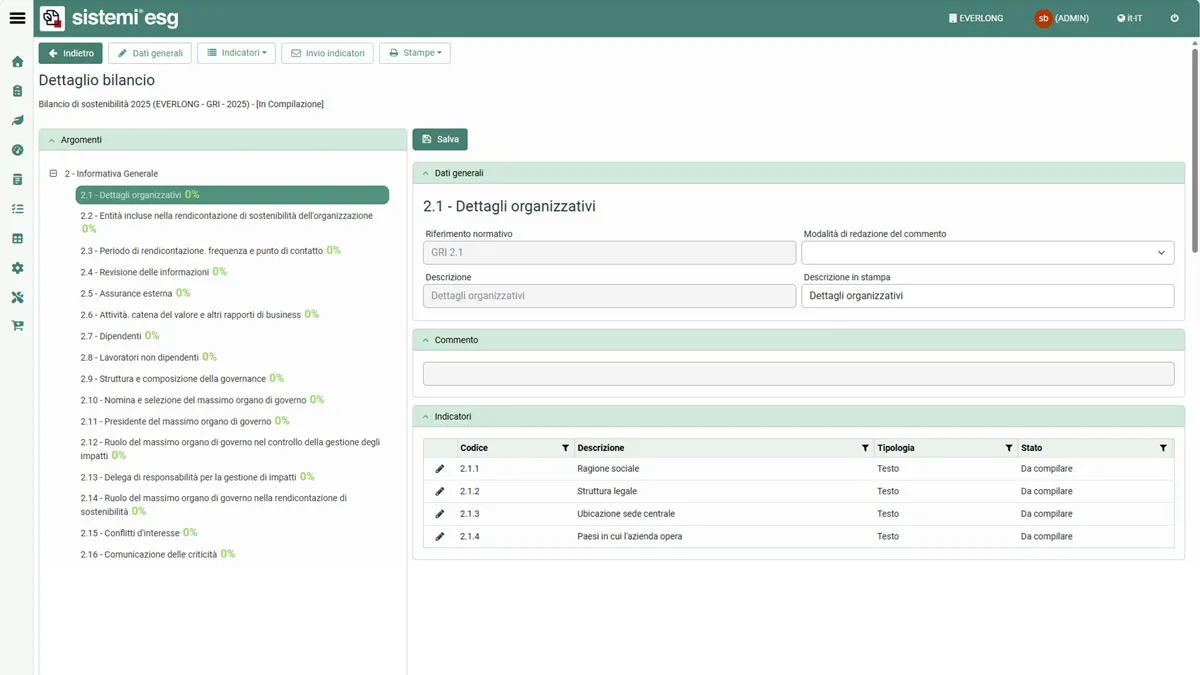Collapse the 2 - Informativa Generale tree node
The height and width of the screenshot is (675, 1200).
pos(54,174)
